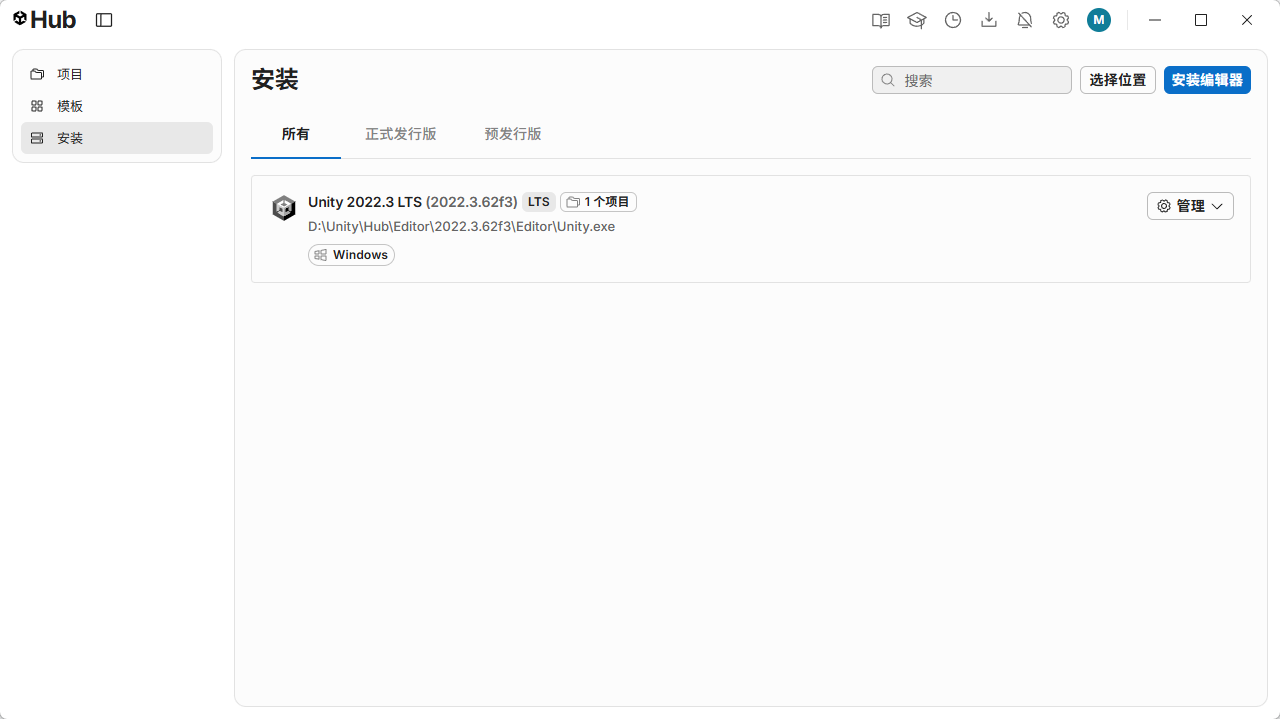The height and width of the screenshot is (719, 1280).
Task: Open the notifications bell icon
Action: (x=1025, y=20)
